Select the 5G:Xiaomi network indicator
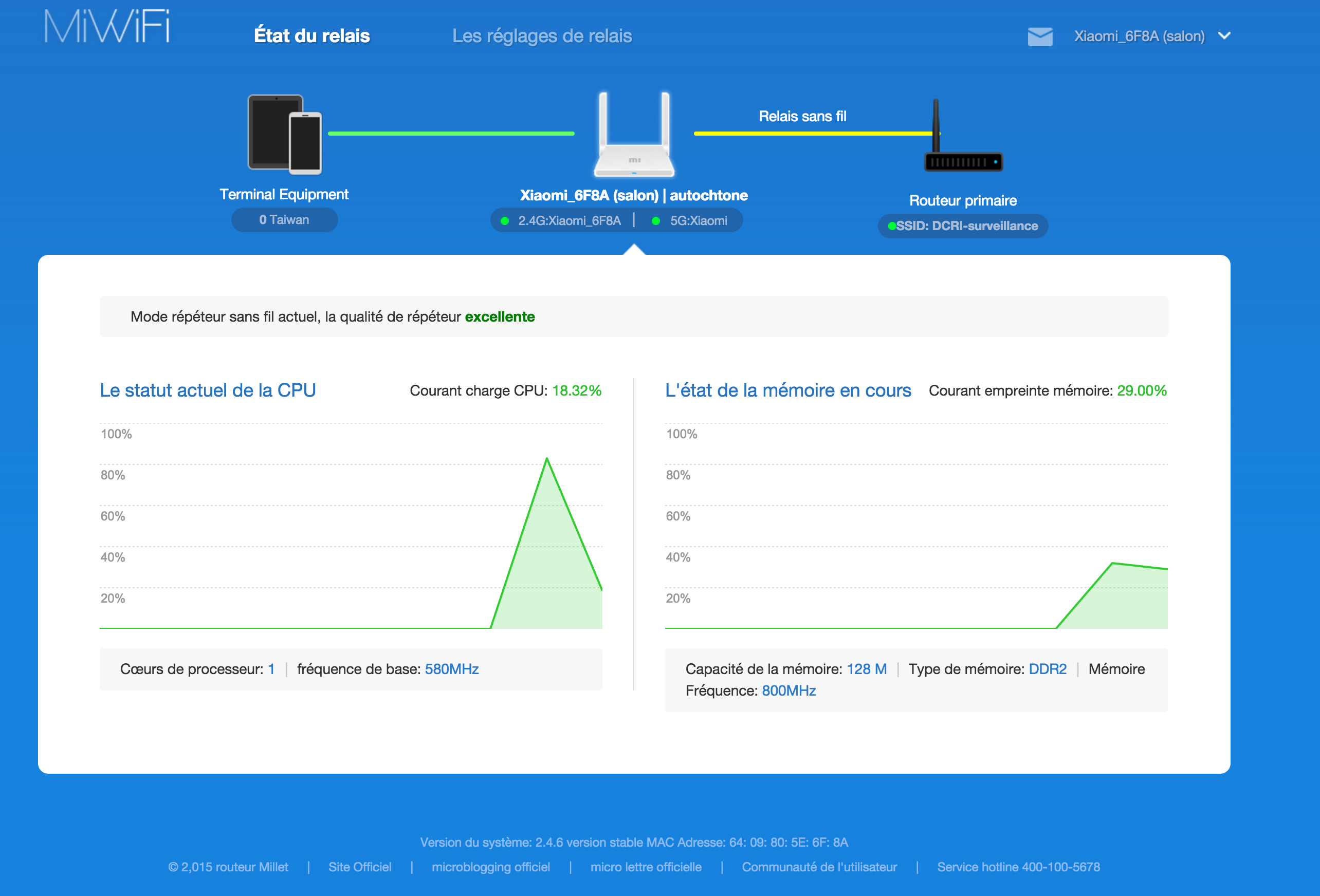 coord(689,220)
